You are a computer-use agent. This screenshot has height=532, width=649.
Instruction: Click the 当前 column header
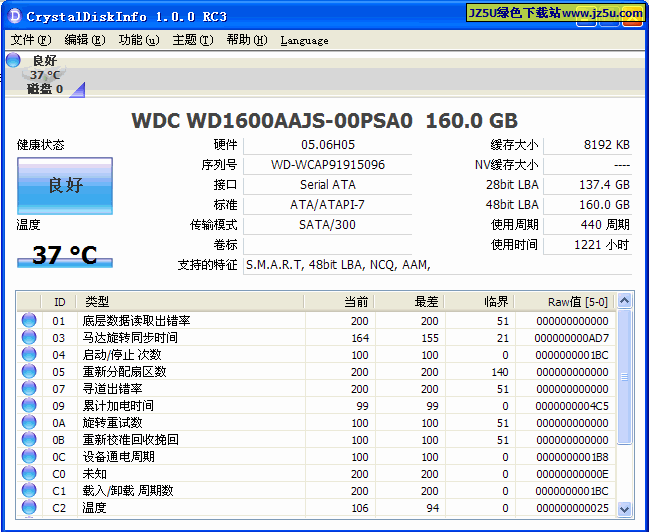339,302
